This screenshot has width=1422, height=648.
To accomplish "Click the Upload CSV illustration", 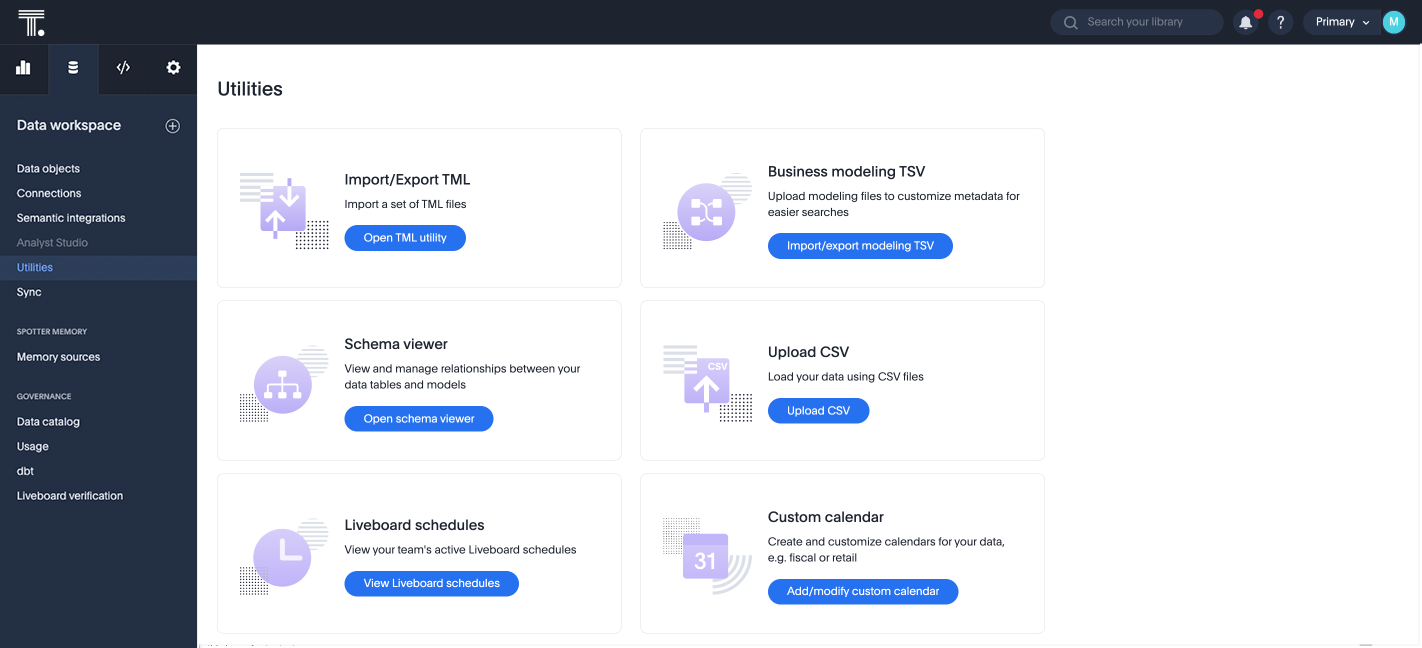I will (x=707, y=384).
